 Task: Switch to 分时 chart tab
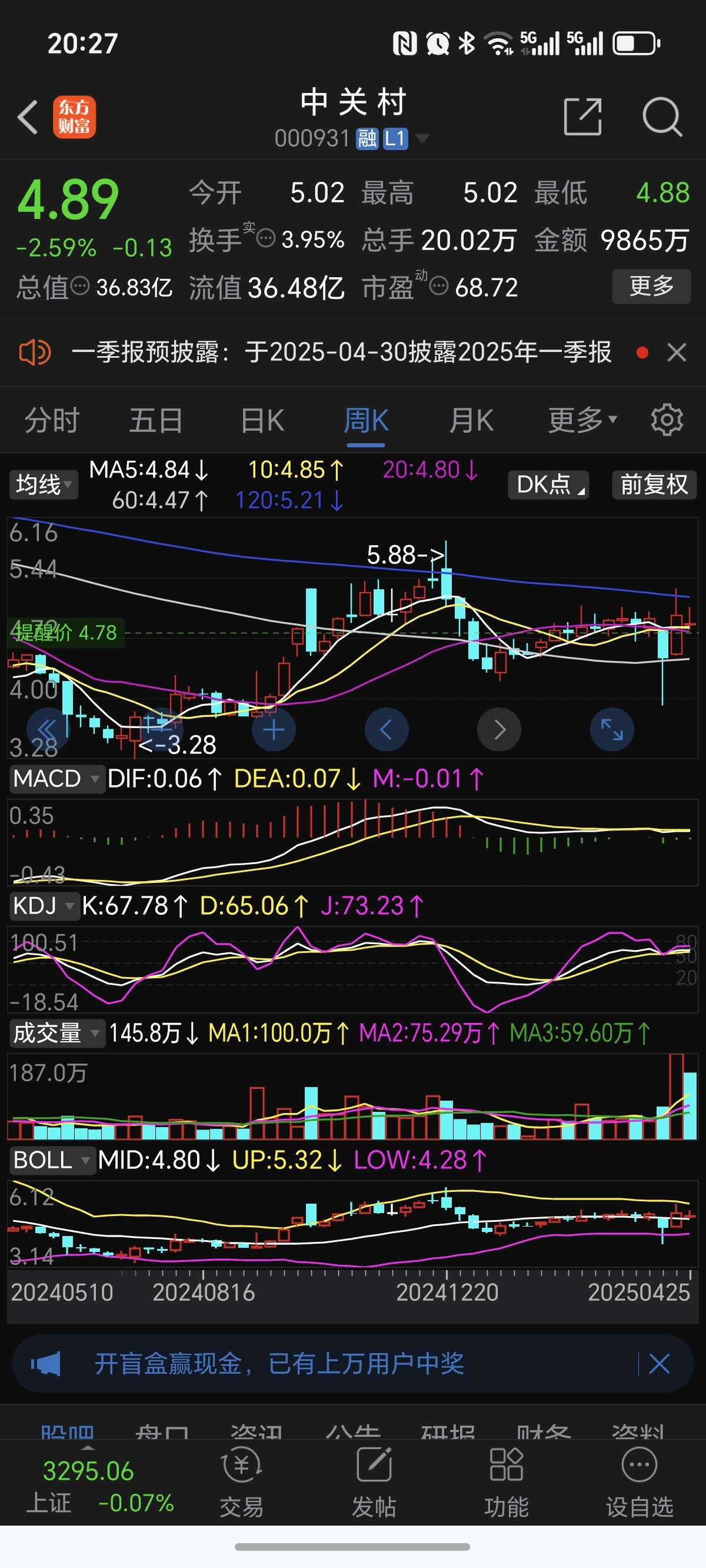coord(52,421)
